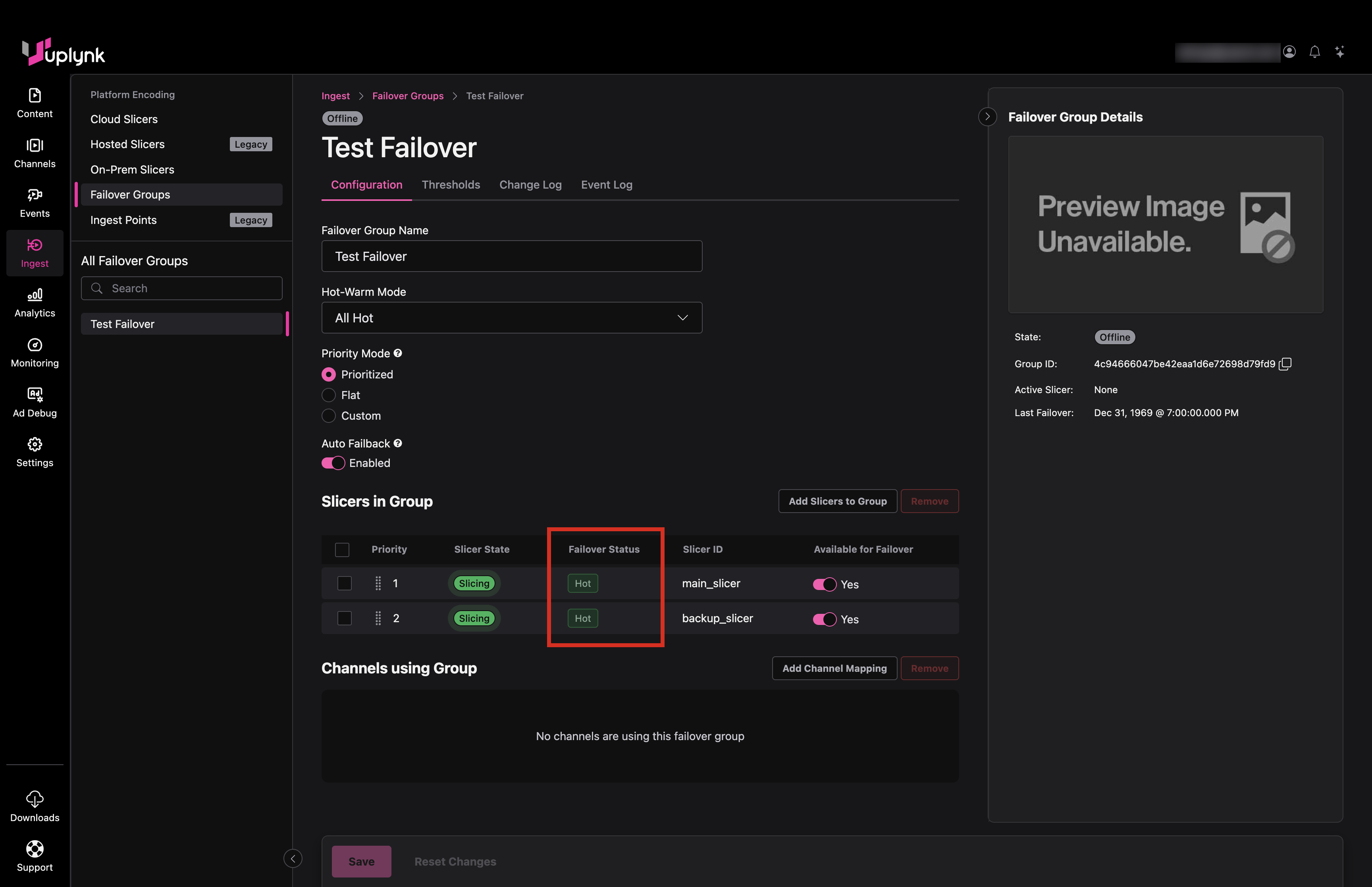Open the Events sidebar section

click(35, 203)
